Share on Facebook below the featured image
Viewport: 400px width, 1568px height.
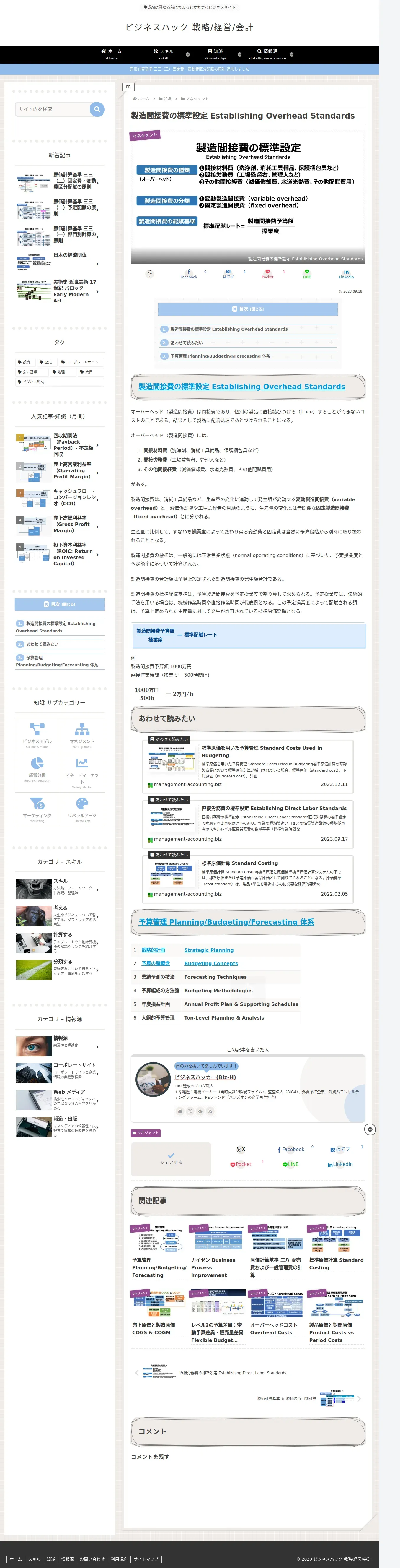tap(188, 274)
